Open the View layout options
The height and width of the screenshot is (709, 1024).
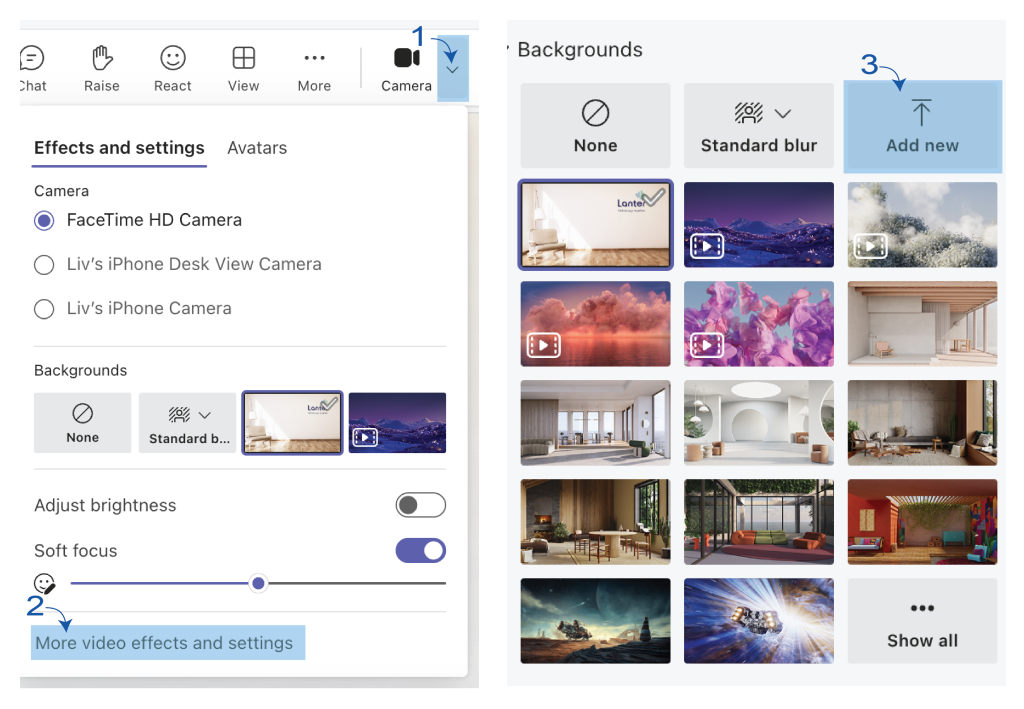coord(244,69)
